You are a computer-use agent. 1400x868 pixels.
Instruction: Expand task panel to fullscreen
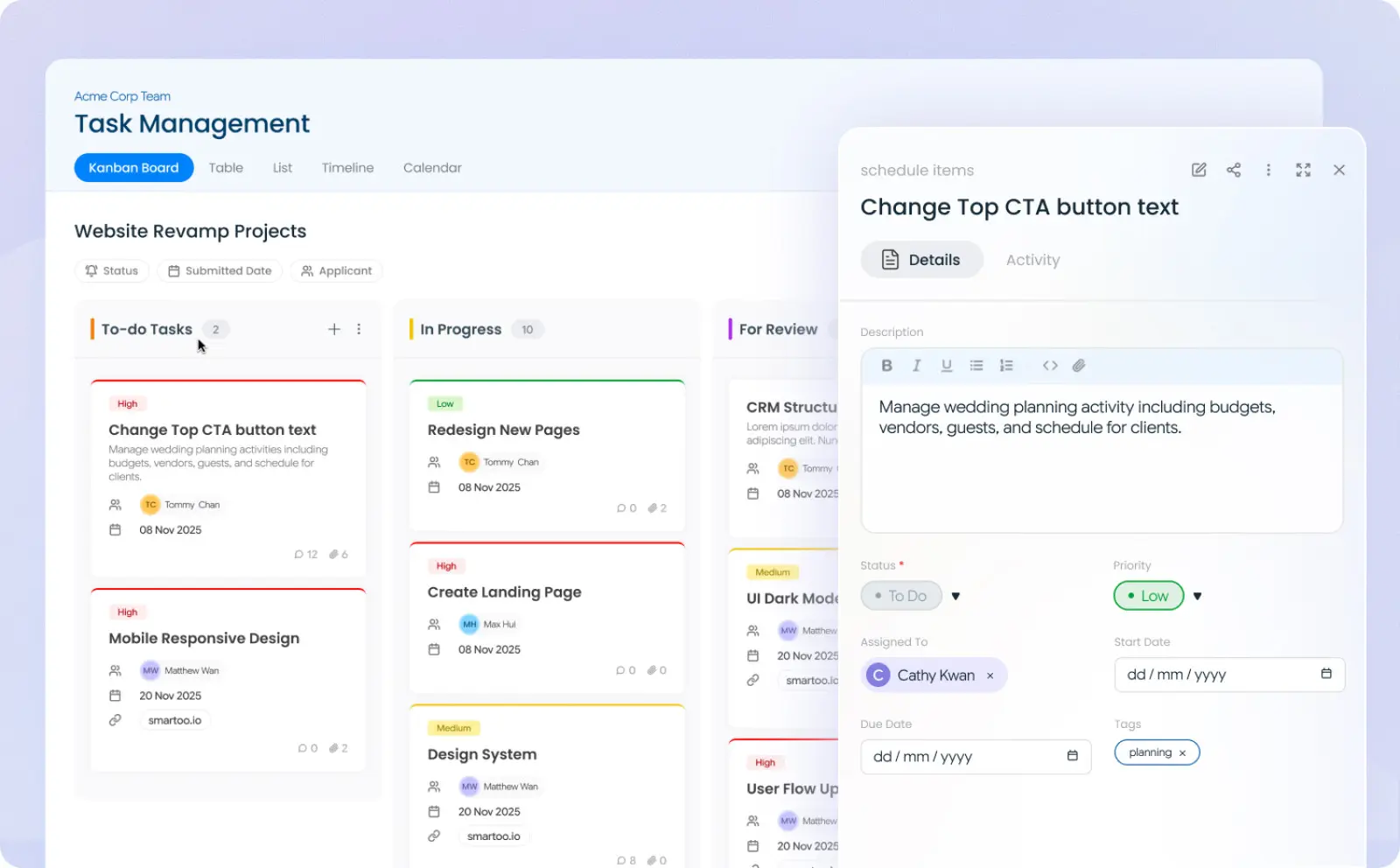pos(1303,170)
